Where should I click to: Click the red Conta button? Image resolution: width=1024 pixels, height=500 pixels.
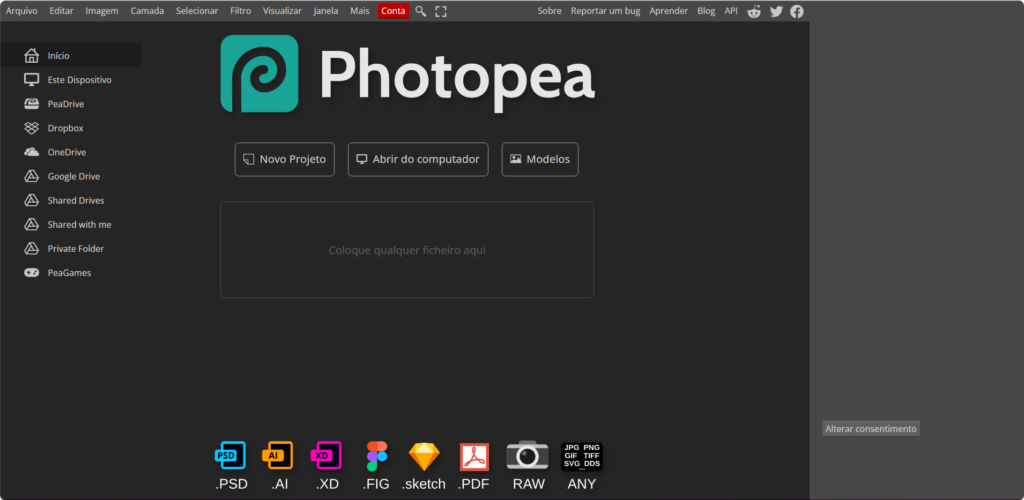tap(393, 11)
